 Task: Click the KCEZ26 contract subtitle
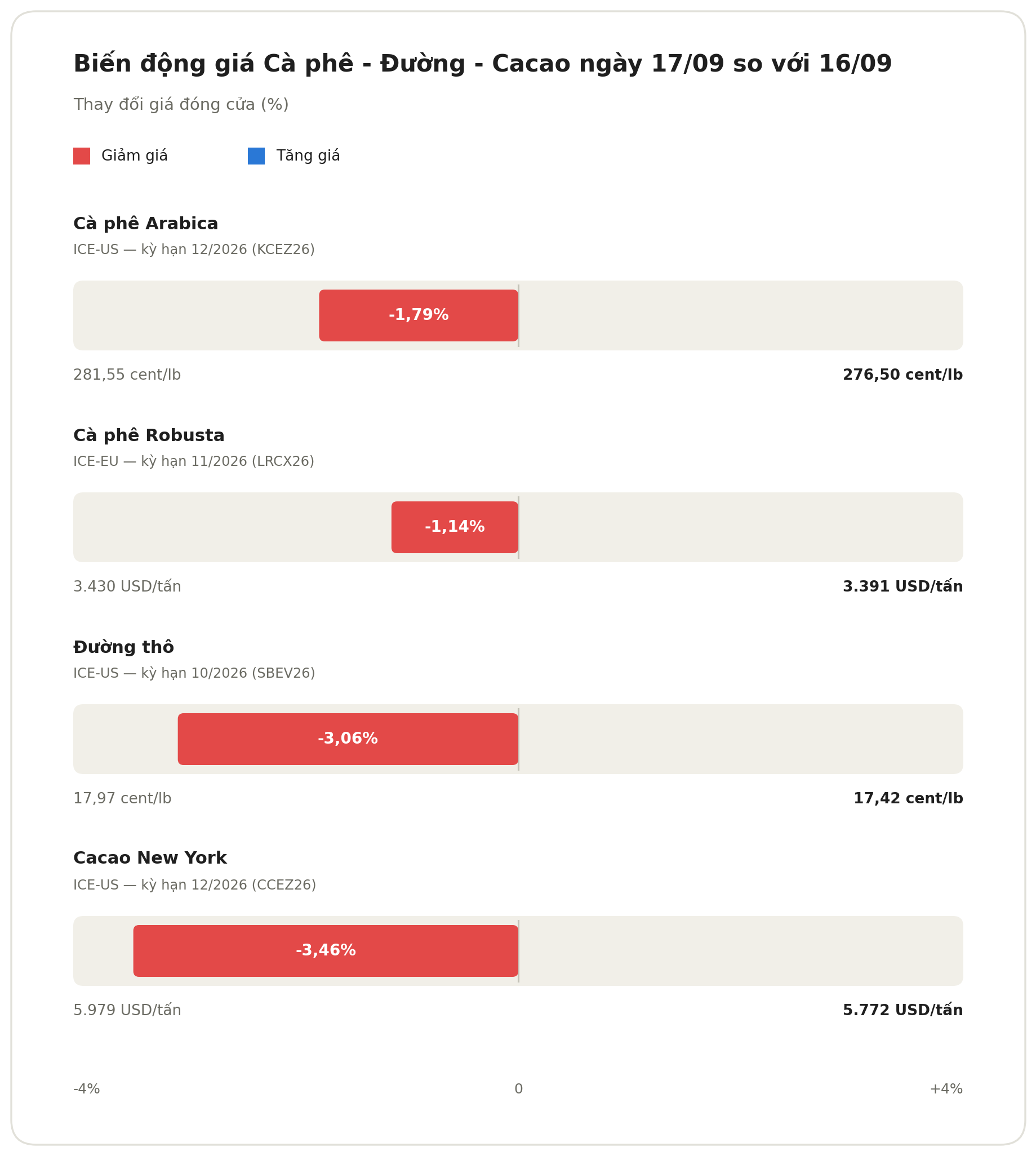tap(194, 250)
